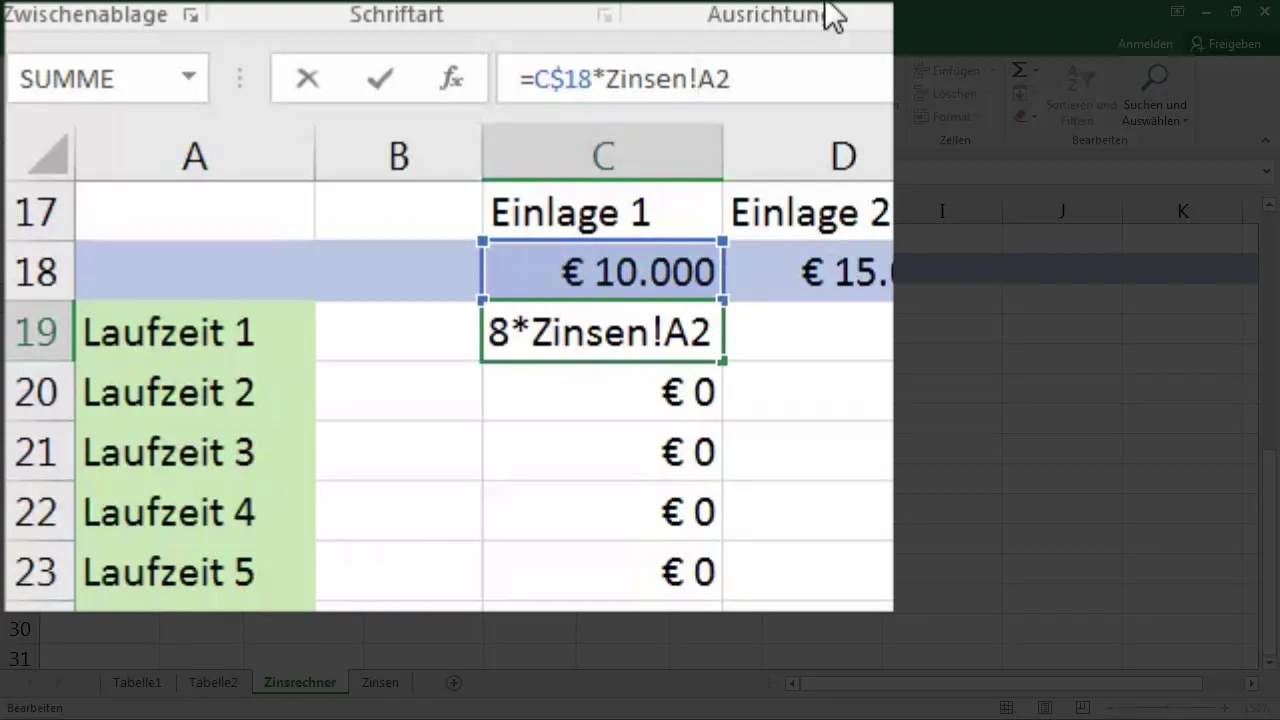Select row header 17

39,212
